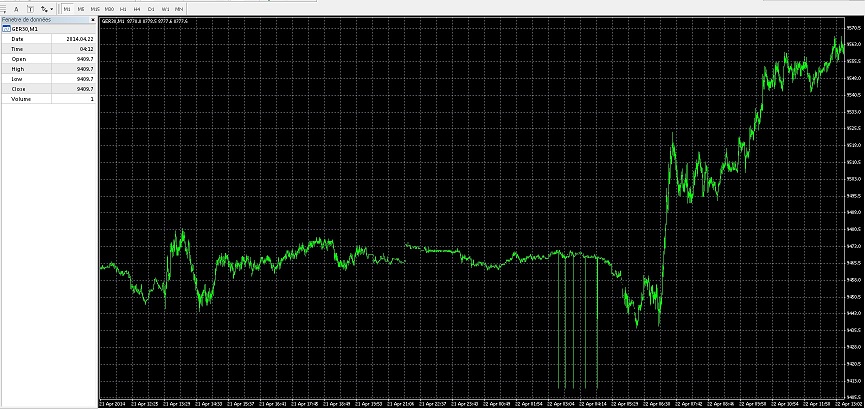Switch chart to M30 timeframe
Image resolution: width=865 pixels, height=409 pixels.
coord(109,9)
